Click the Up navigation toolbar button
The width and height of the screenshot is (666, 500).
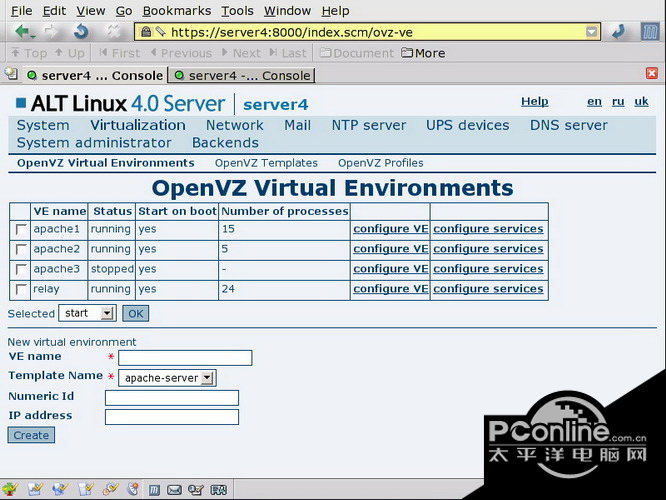click(x=70, y=53)
